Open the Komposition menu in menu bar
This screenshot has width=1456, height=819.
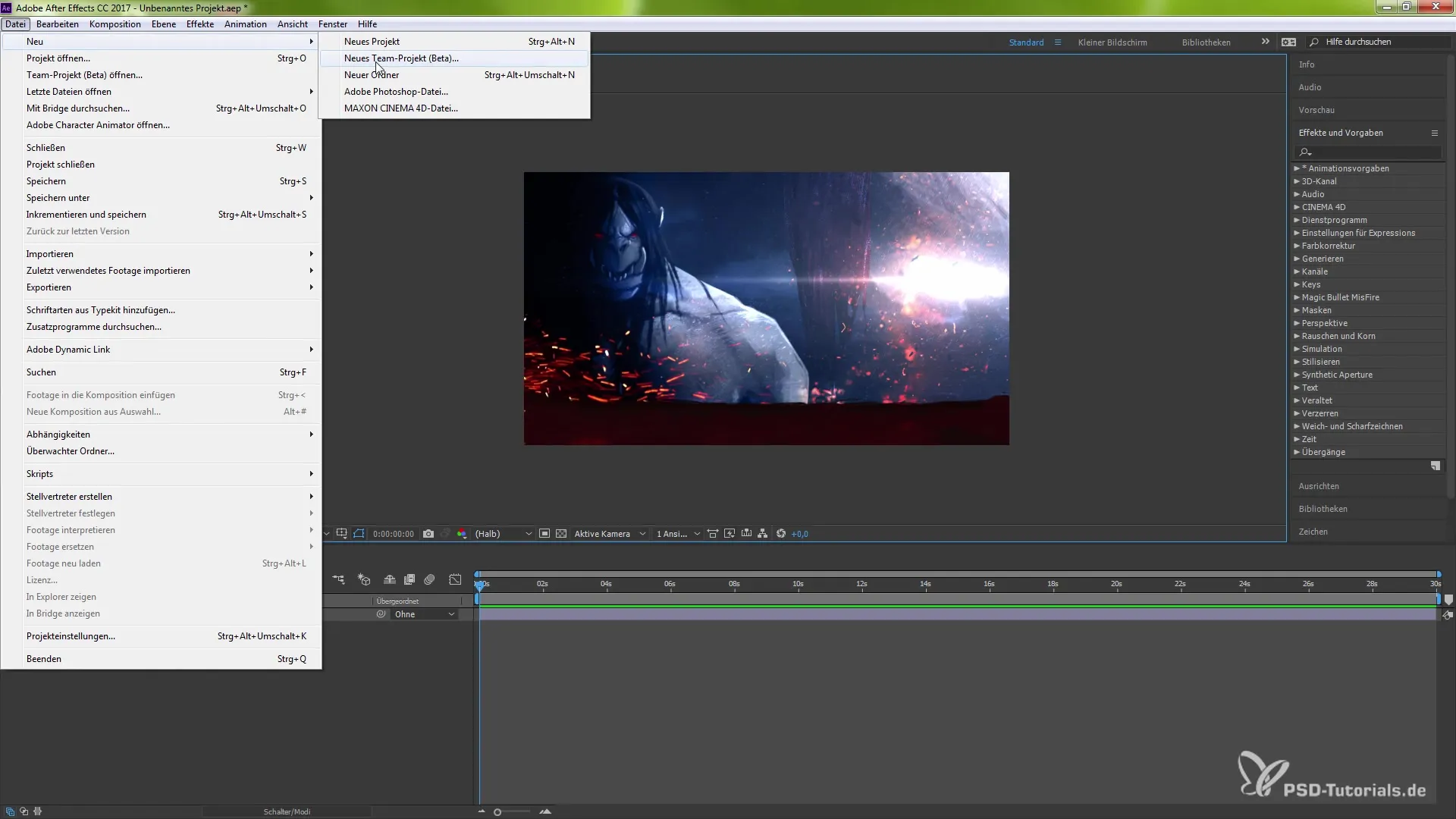[x=115, y=24]
